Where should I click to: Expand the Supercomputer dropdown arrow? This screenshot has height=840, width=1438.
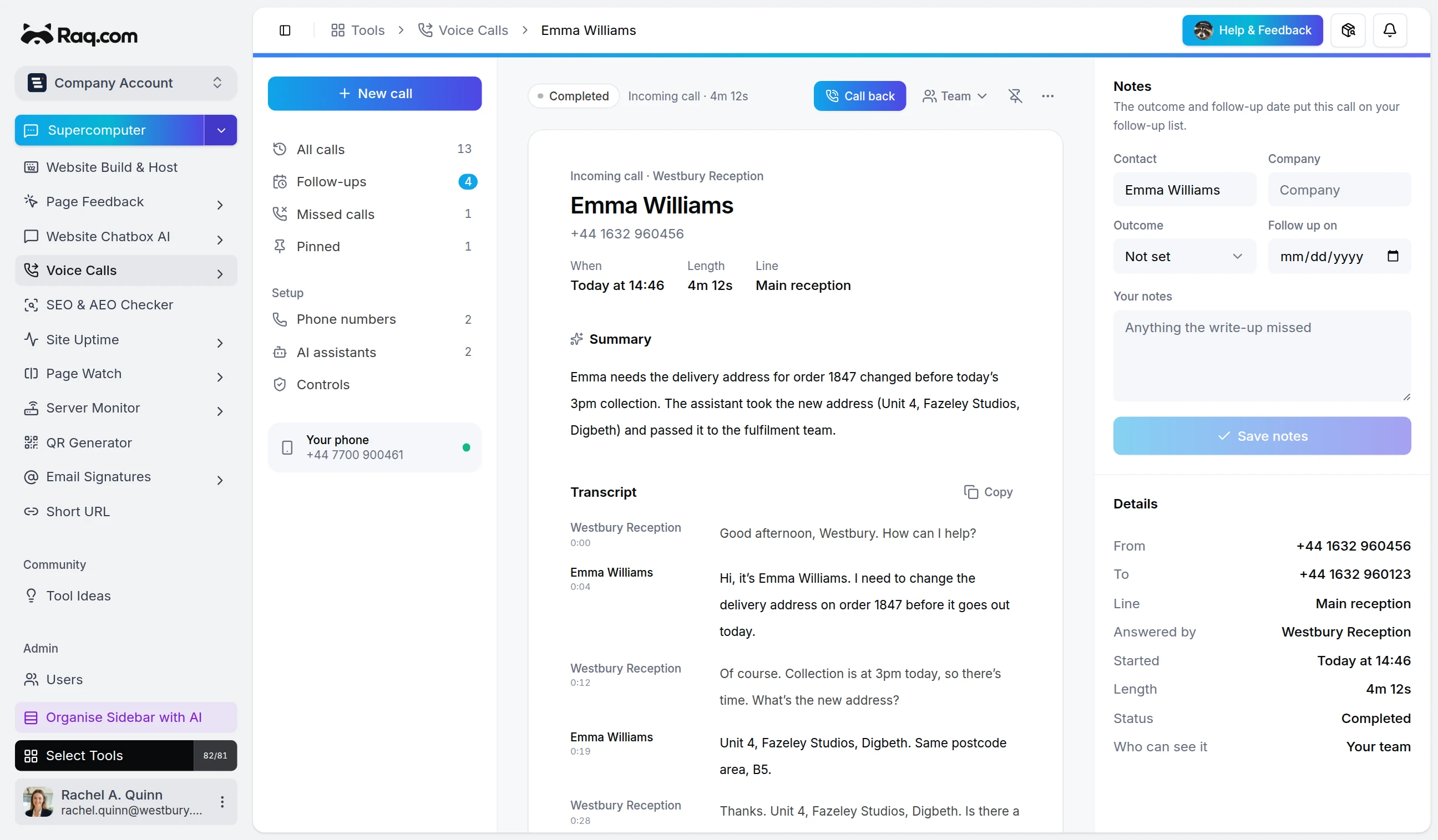[221, 130]
